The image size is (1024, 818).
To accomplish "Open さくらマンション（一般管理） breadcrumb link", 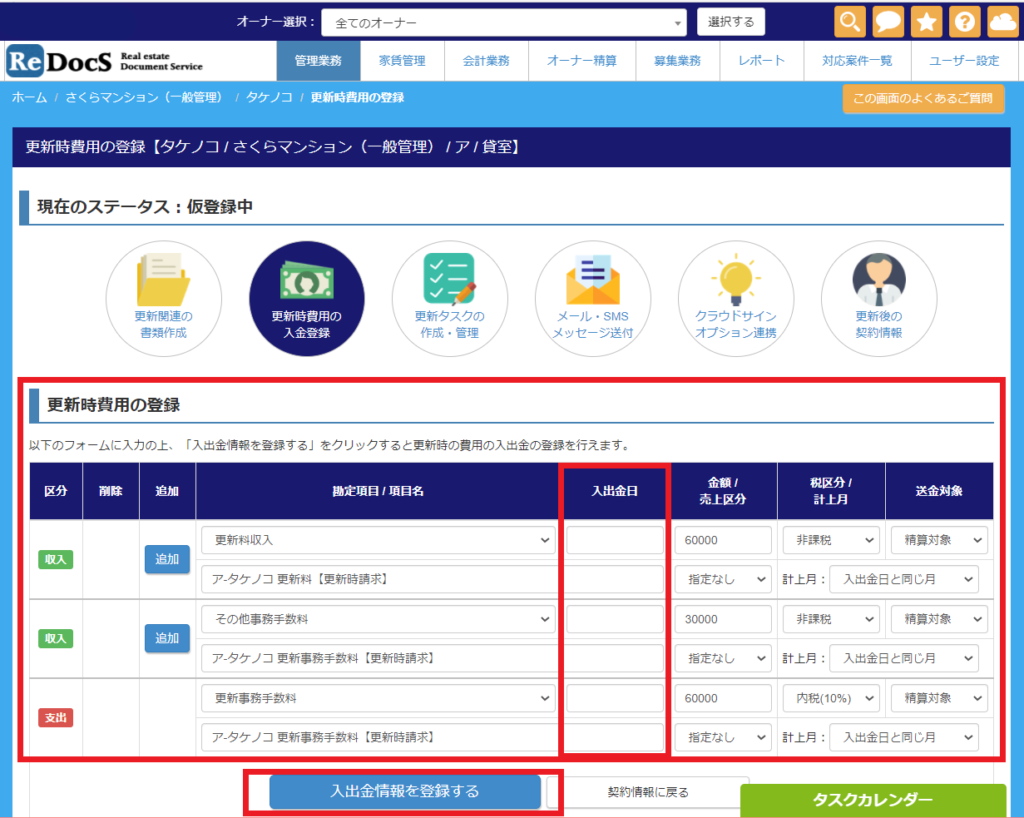I will 143,98.
